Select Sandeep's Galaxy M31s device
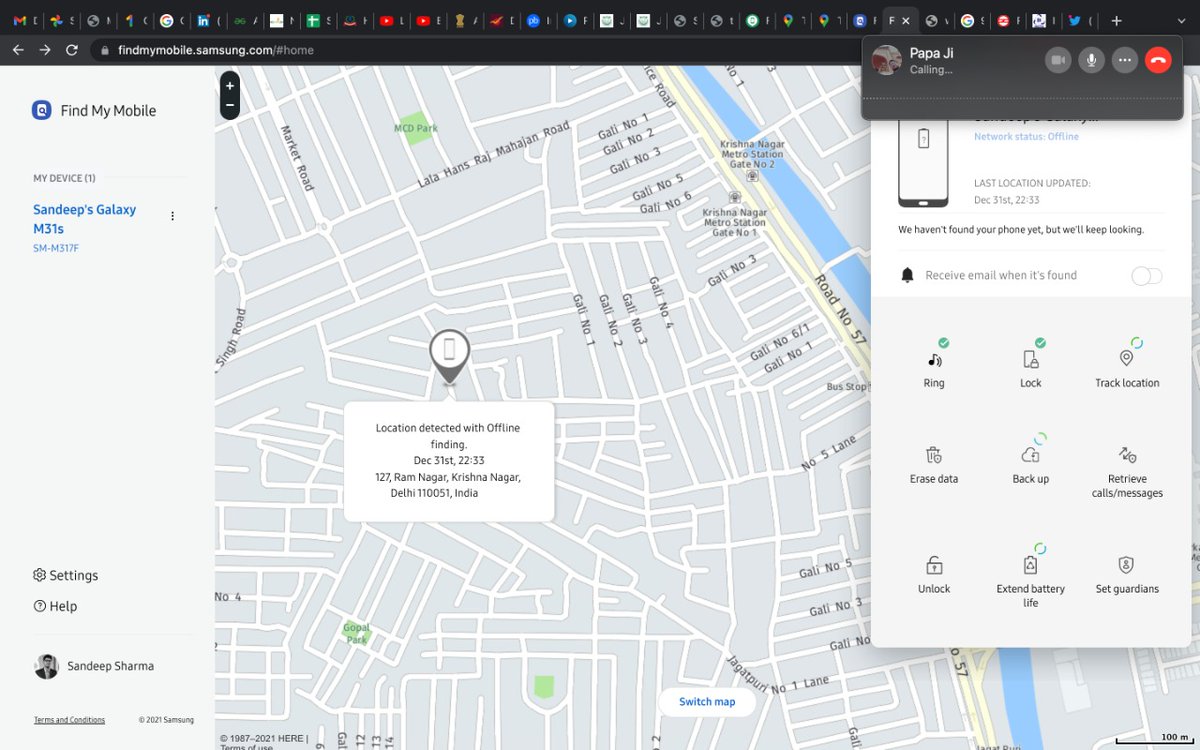 point(85,219)
